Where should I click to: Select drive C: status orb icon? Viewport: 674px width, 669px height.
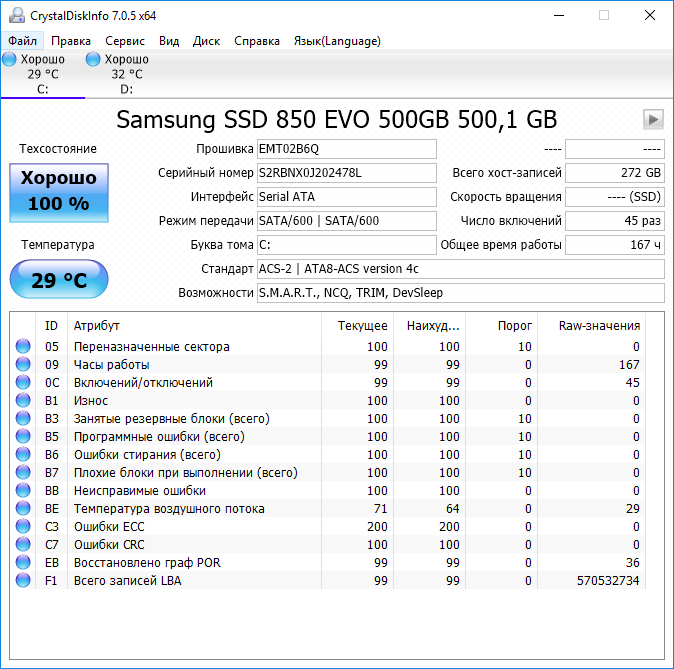[x=9, y=60]
